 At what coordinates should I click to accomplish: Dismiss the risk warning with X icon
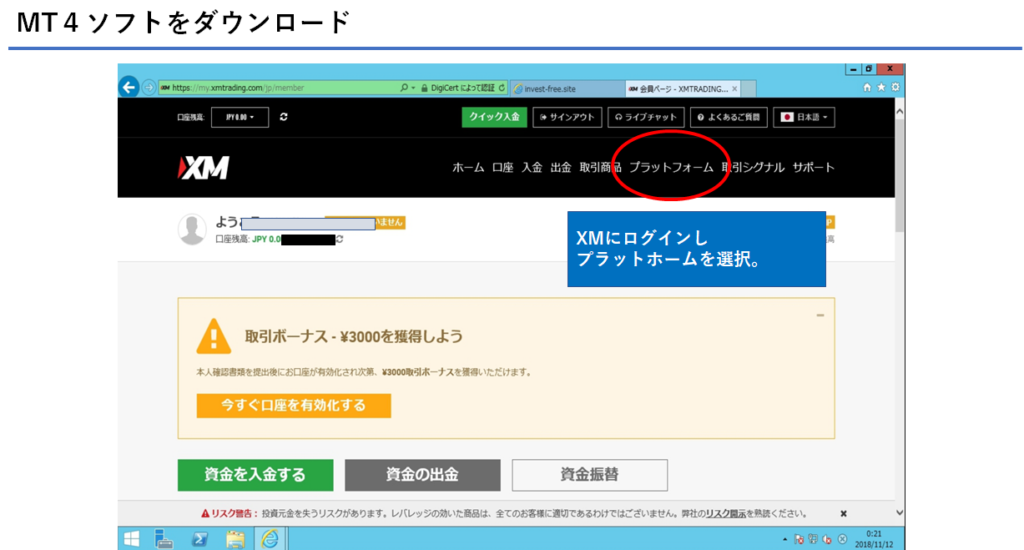coord(843,513)
